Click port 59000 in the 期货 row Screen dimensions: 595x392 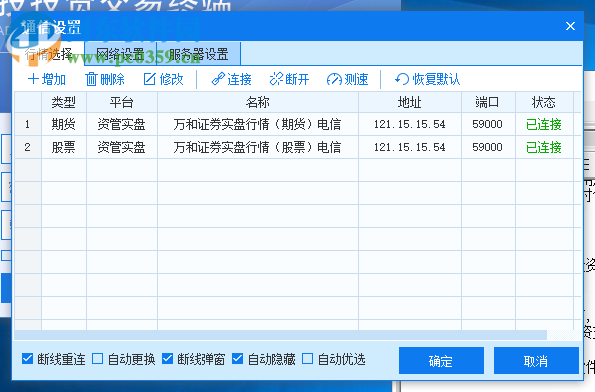pos(488,124)
